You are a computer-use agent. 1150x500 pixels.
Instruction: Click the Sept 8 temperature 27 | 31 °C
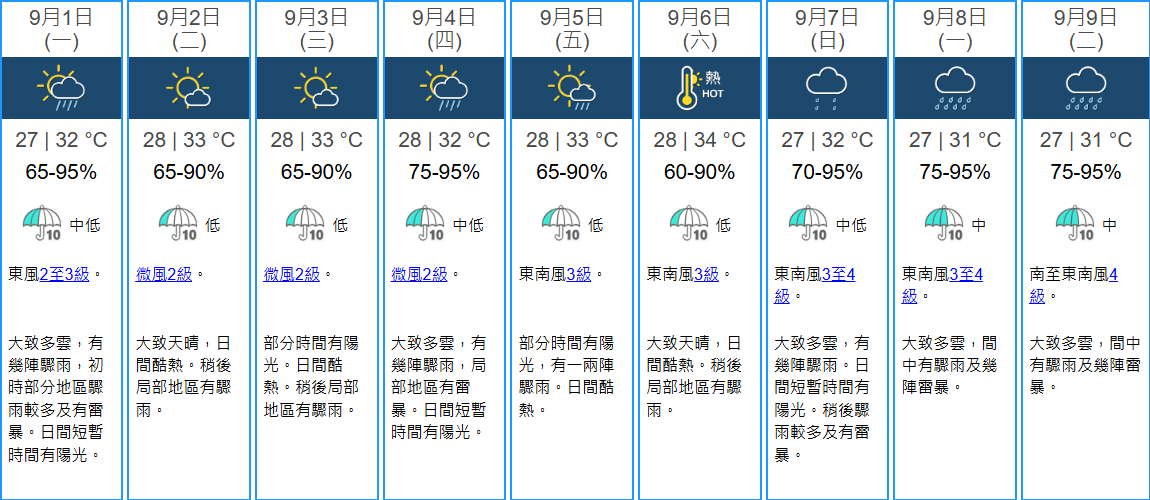click(x=955, y=140)
